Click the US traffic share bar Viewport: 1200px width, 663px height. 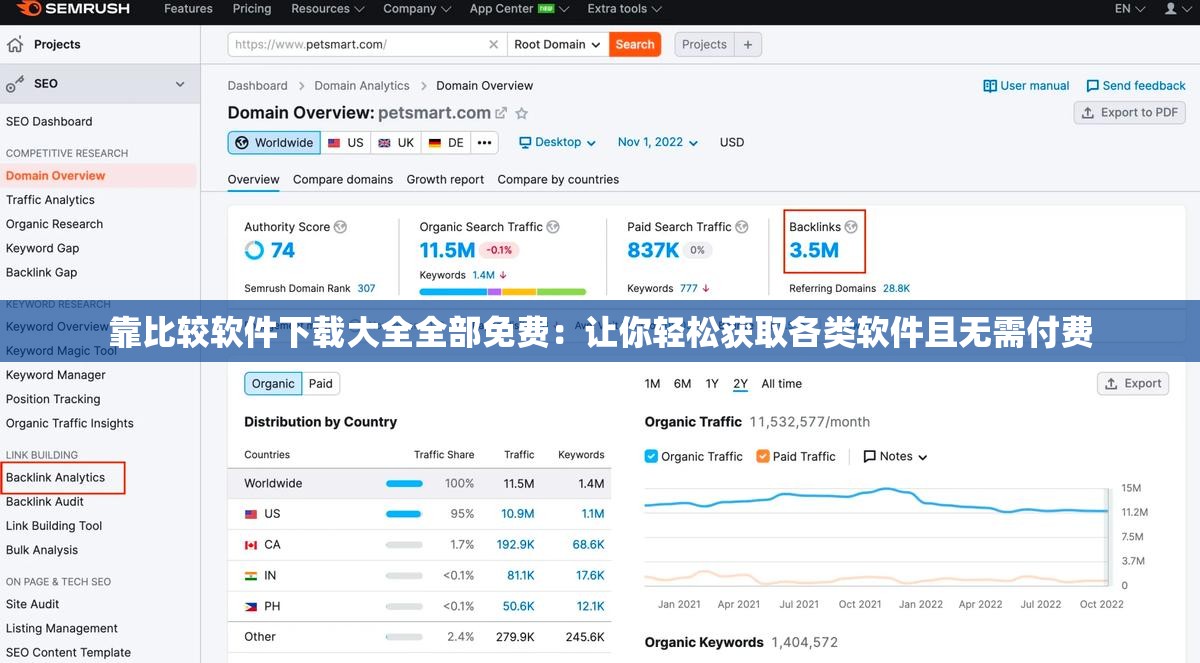[404, 514]
